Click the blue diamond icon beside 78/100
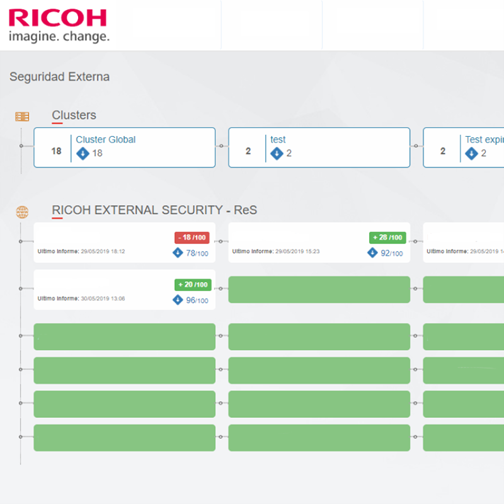 178,253
